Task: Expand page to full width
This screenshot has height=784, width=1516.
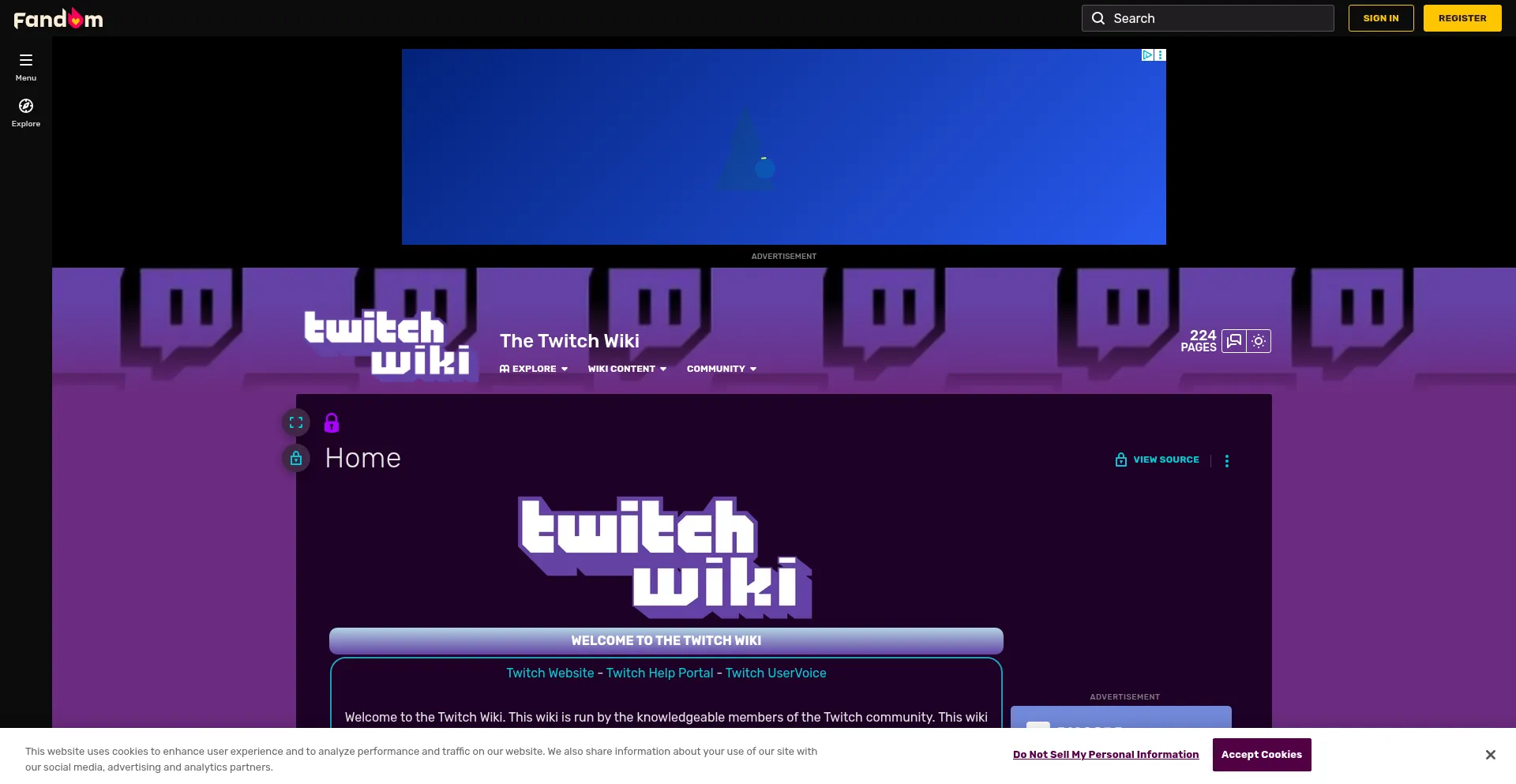Action: coord(296,422)
